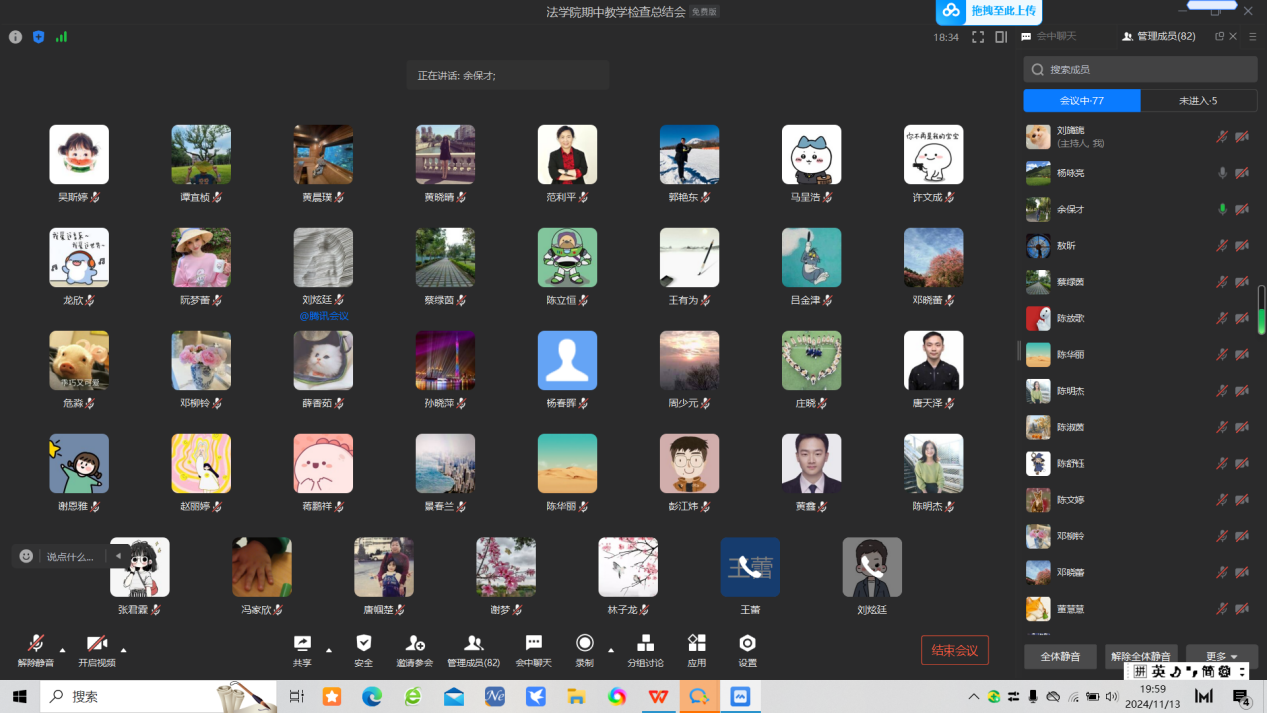The image size is (1267, 713).
Task: Open the 应用 apps icon
Action: [x=697, y=644]
